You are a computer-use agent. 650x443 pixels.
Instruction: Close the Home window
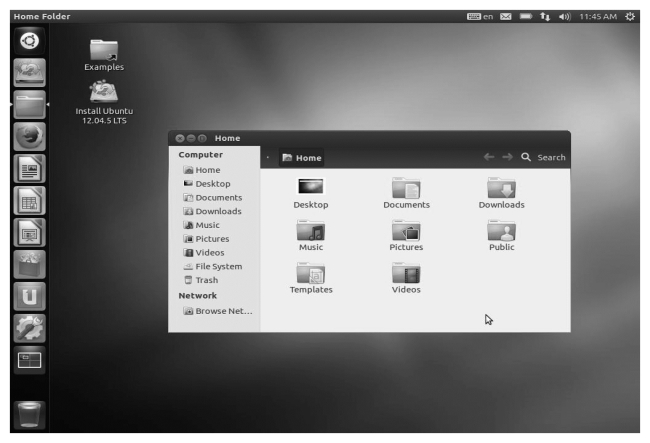(180, 138)
